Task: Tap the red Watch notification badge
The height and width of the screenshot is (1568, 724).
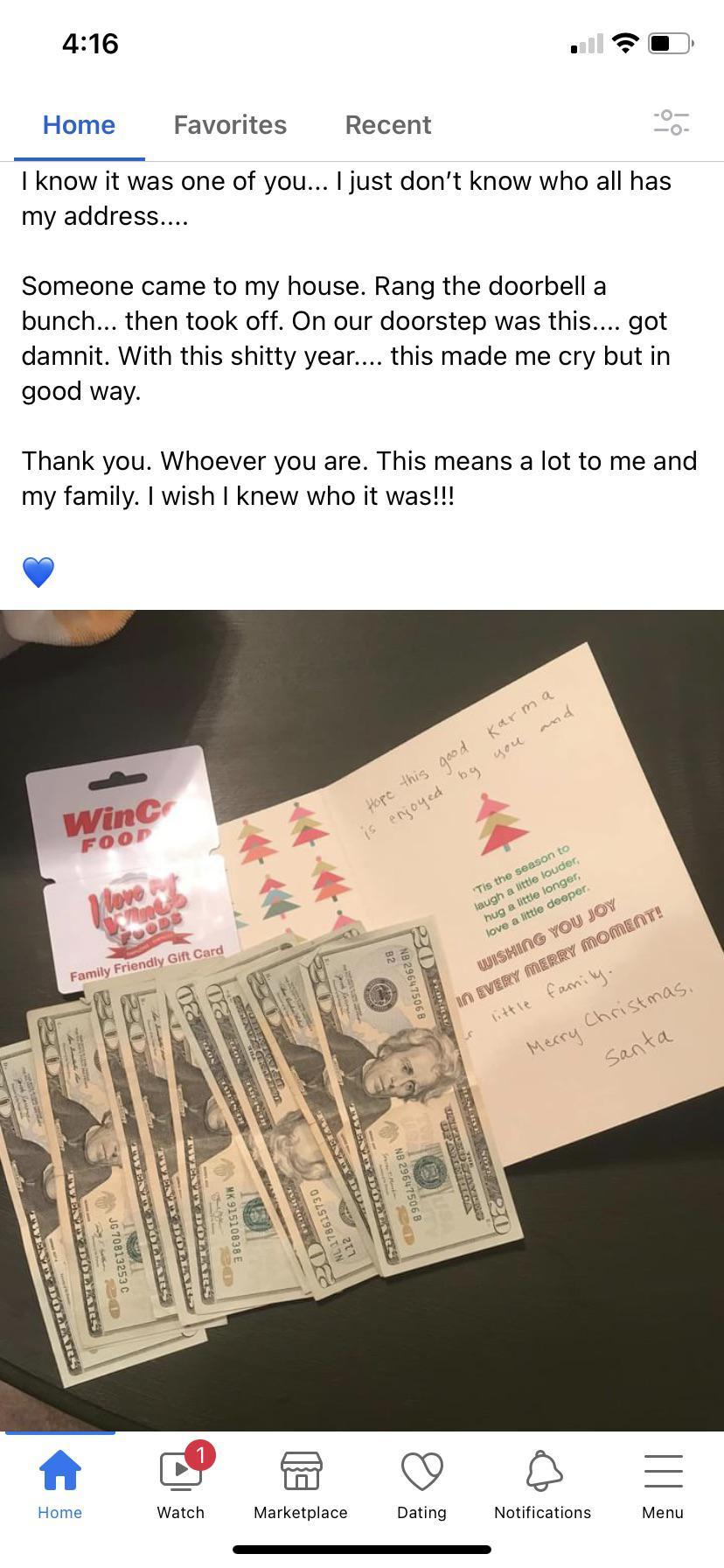Action: (200, 1455)
